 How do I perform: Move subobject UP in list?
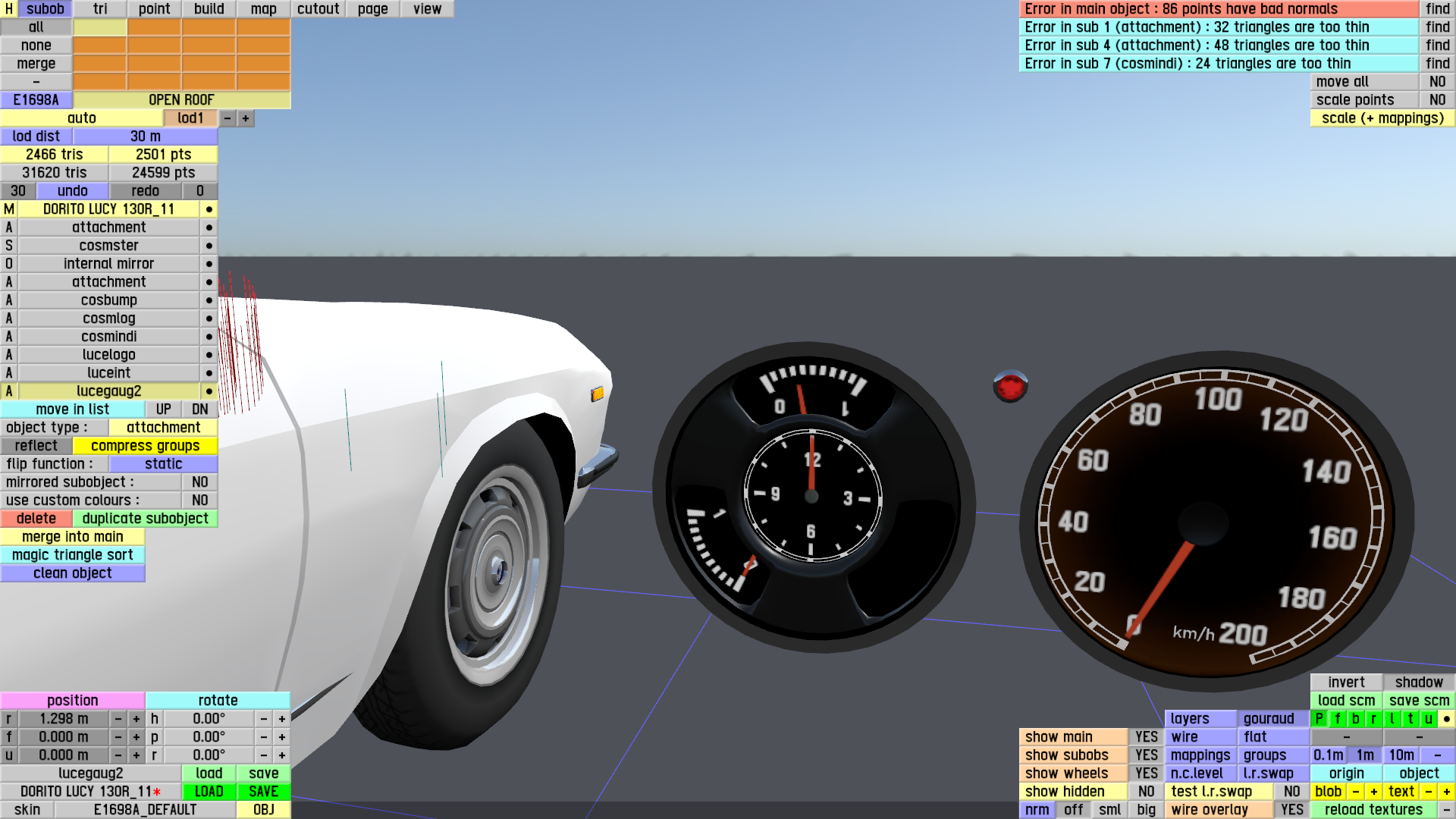coord(163,409)
